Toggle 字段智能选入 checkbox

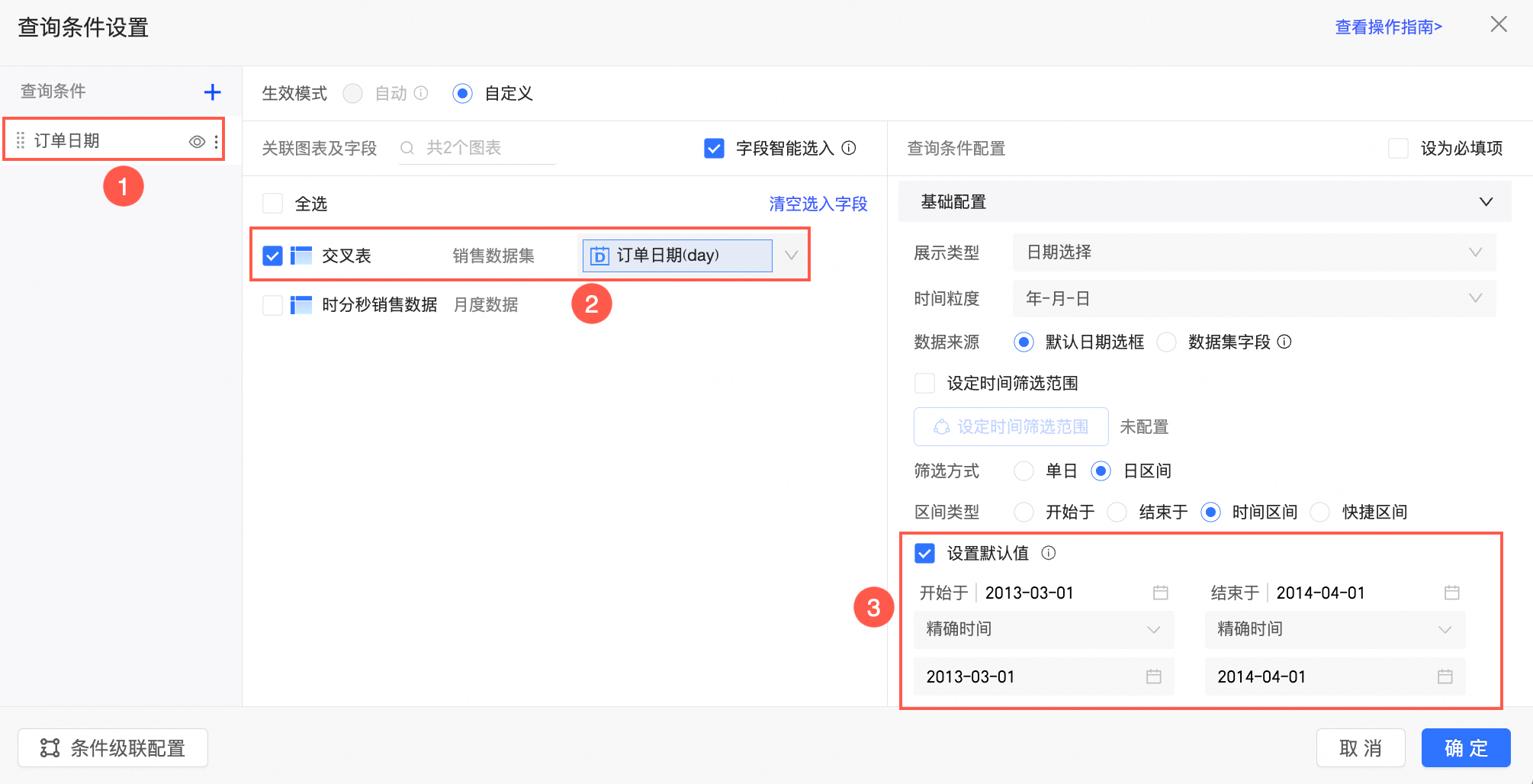click(x=714, y=148)
